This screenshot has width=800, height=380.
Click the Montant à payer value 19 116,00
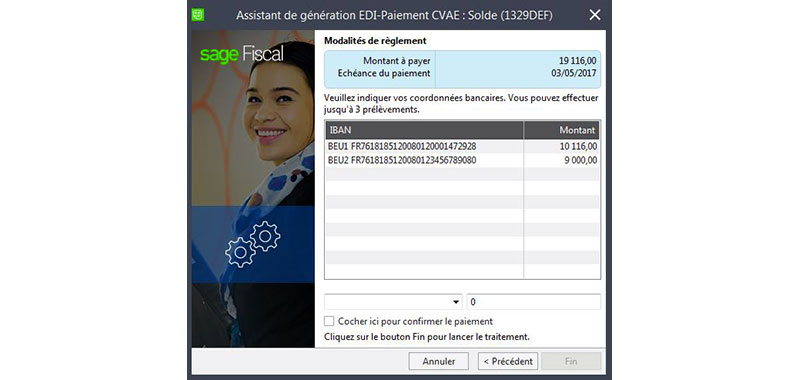point(578,61)
